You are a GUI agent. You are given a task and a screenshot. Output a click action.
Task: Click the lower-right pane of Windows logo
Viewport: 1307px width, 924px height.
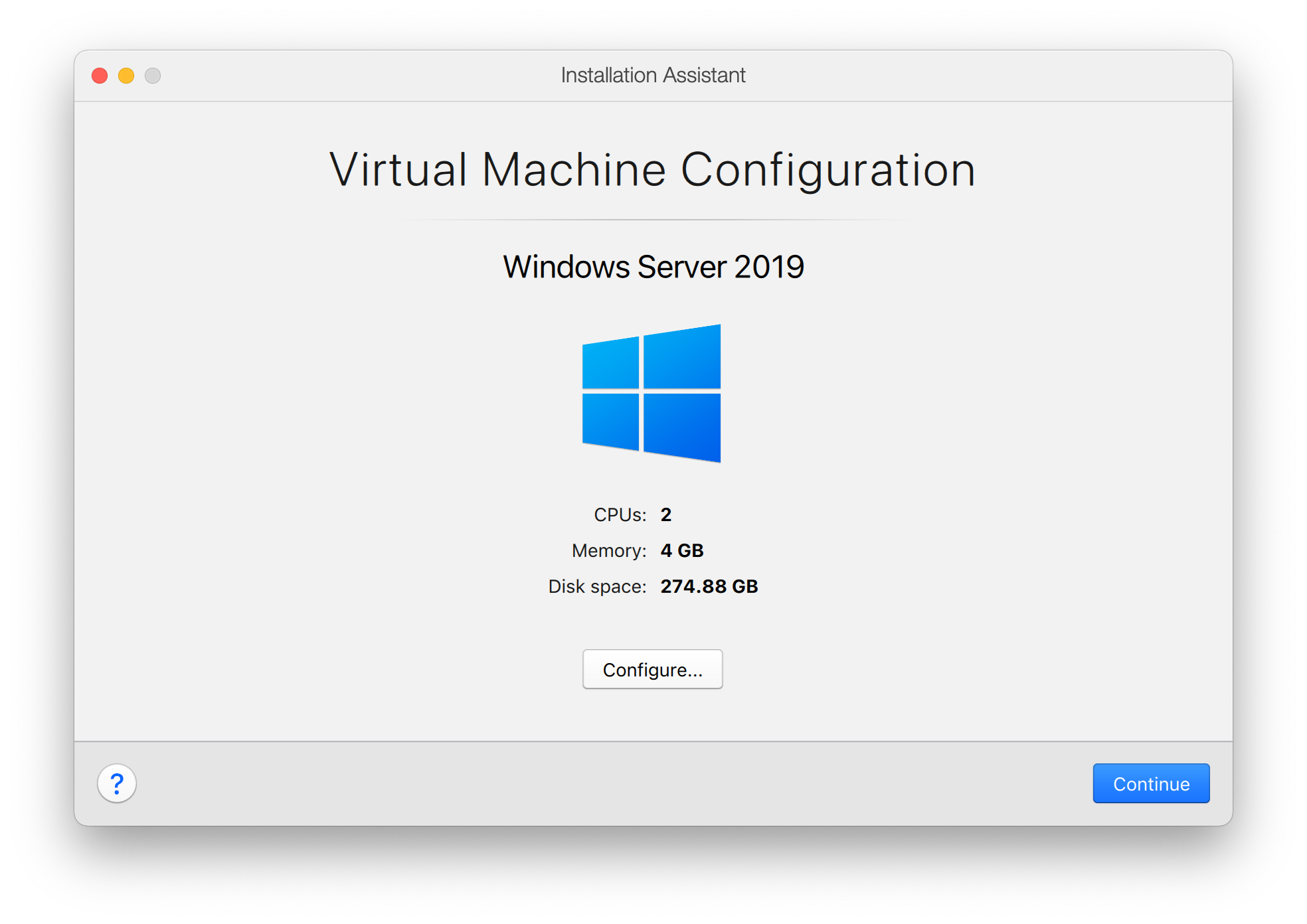[x=682, y=425]
